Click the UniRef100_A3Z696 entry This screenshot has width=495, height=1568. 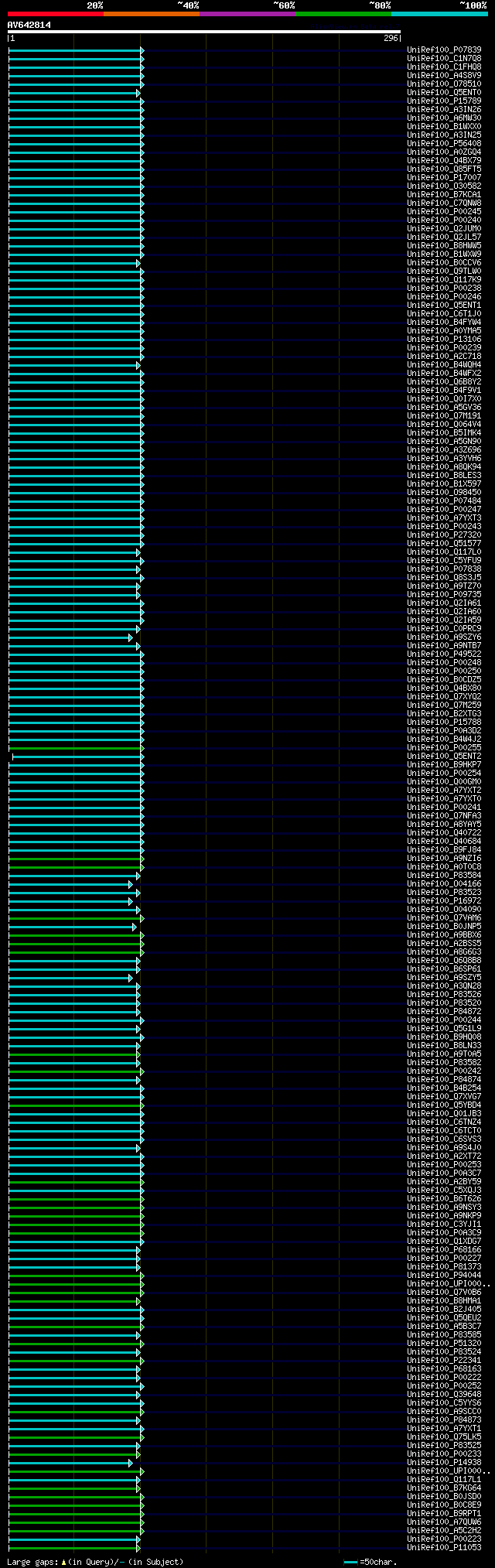pos(444,449)
